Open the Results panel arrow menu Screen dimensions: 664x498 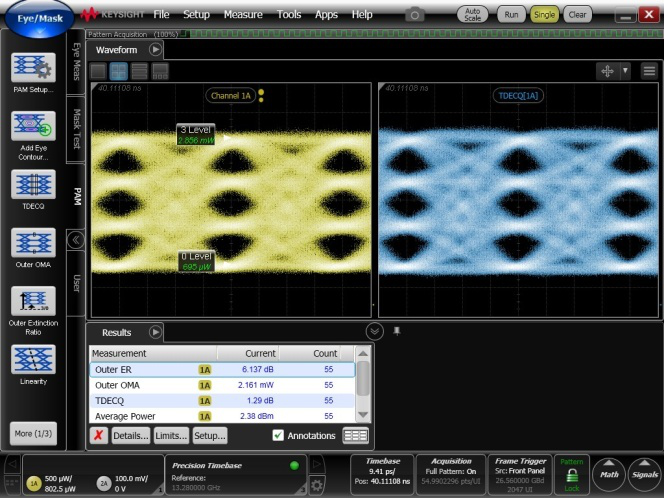pos(155,332)
